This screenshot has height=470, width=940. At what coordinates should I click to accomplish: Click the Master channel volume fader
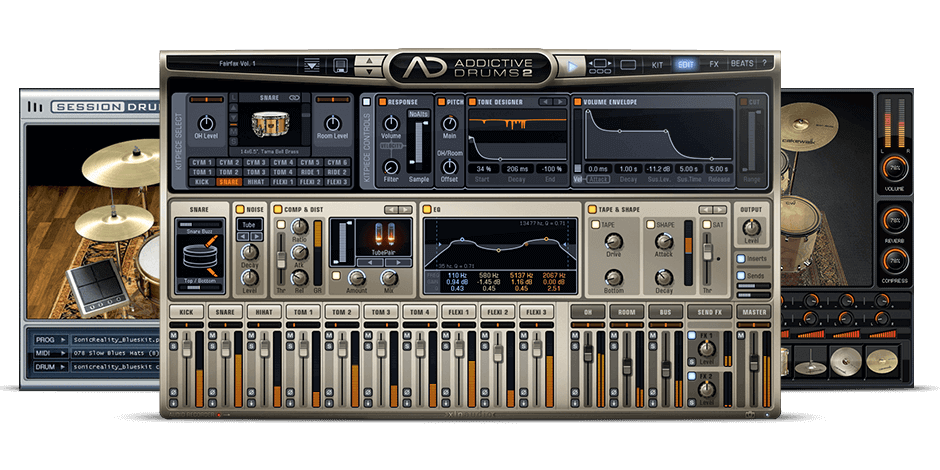[754, 363]
